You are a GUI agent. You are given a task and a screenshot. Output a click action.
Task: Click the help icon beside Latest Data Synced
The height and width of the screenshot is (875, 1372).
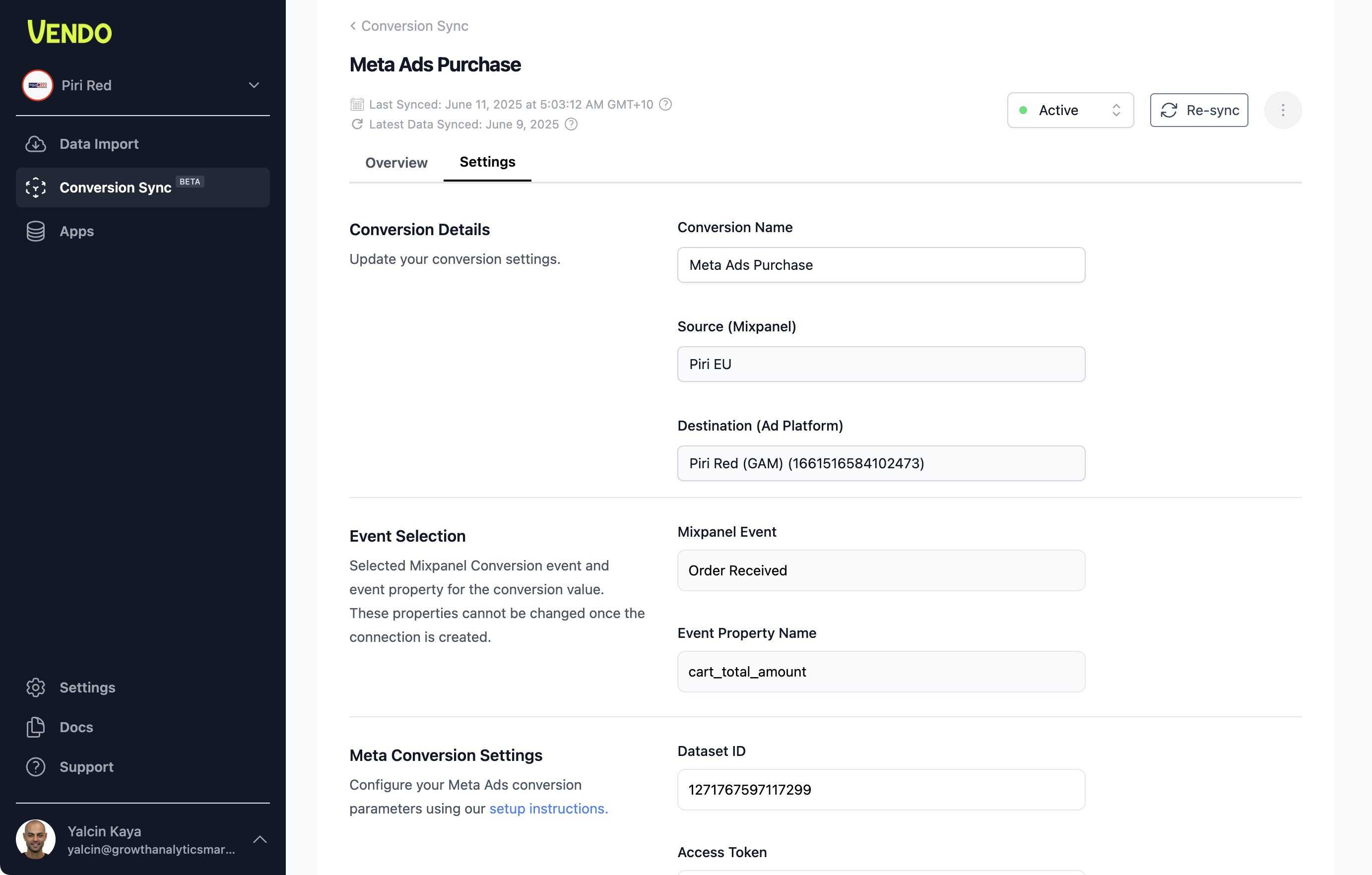pyautogui.click(x=571, y=124)
